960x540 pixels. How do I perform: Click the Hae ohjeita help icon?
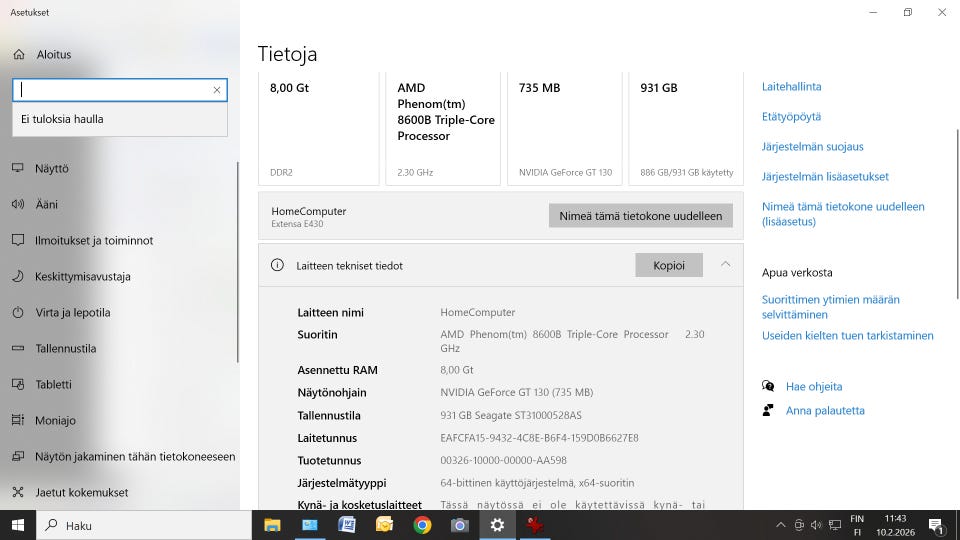(768, 386)
